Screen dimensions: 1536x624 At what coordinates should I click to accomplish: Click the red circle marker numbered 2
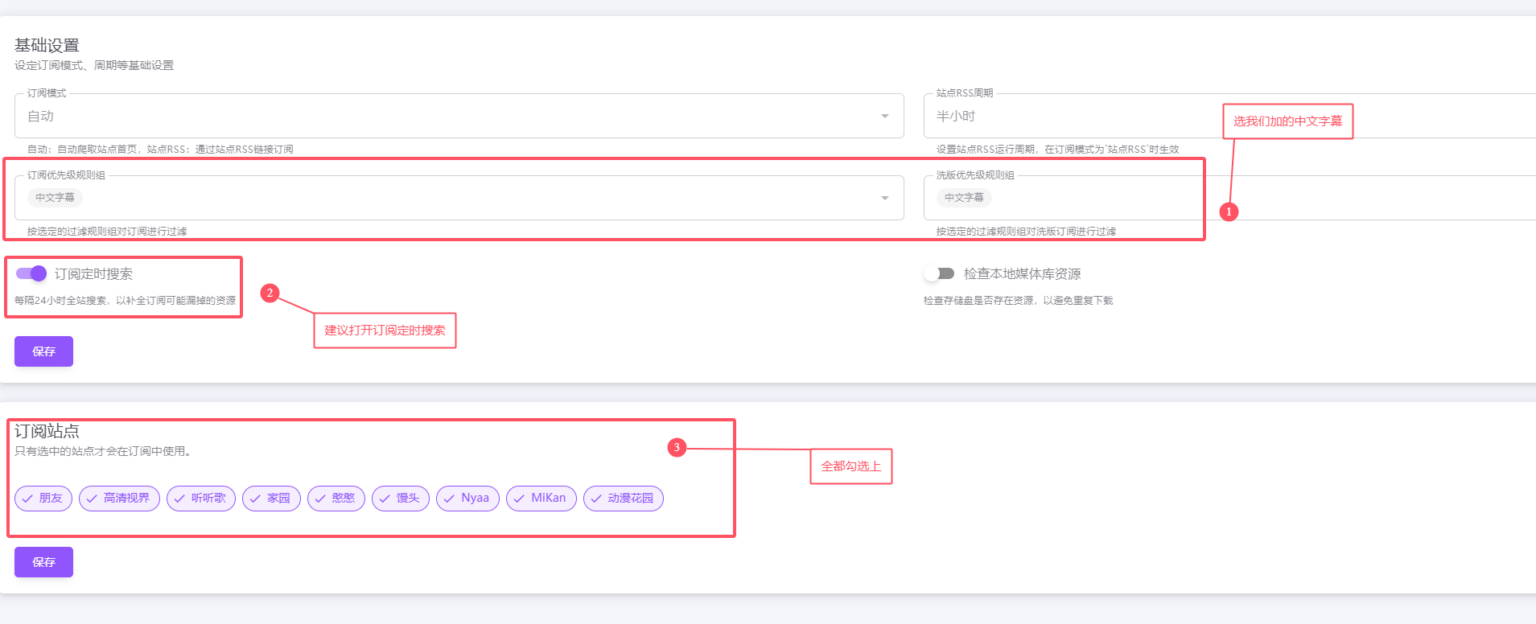tap(269, 293)
